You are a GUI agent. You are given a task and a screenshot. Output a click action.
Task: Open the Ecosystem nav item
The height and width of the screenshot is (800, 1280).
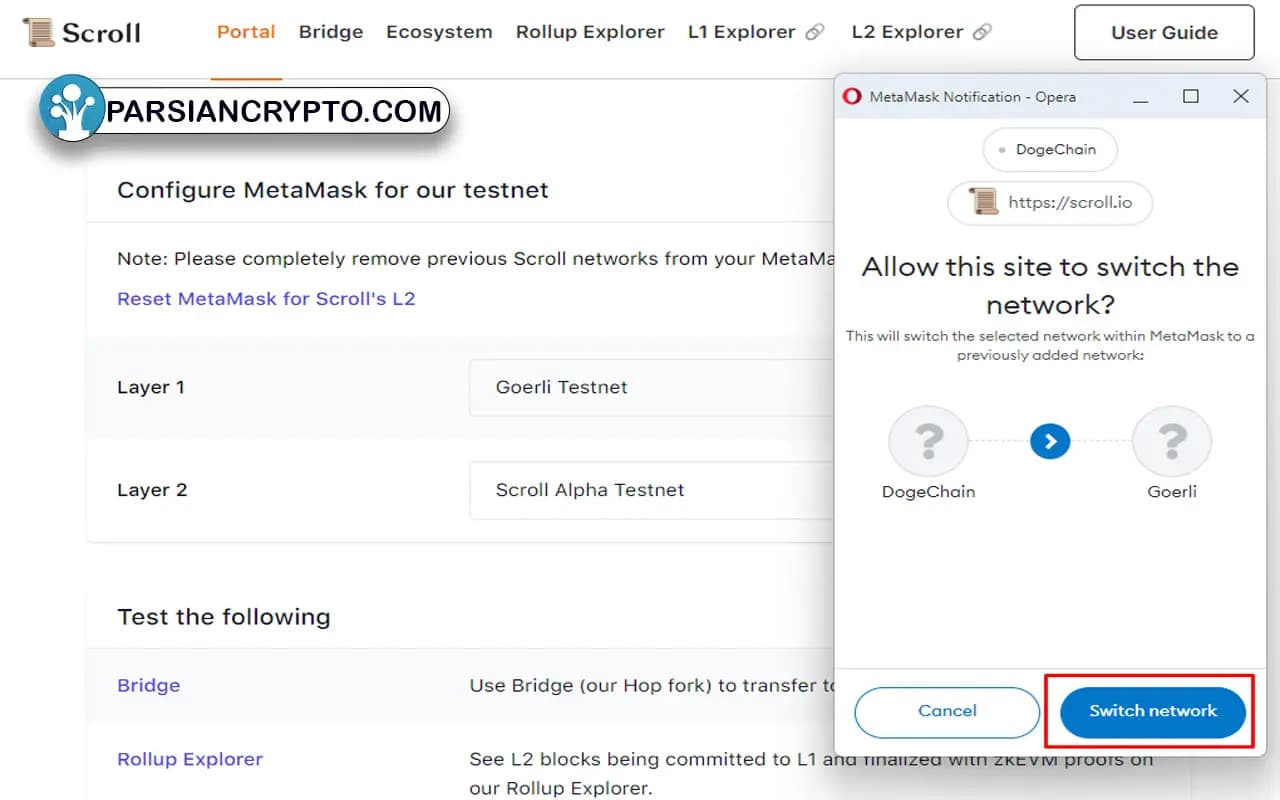coord(439,32)
